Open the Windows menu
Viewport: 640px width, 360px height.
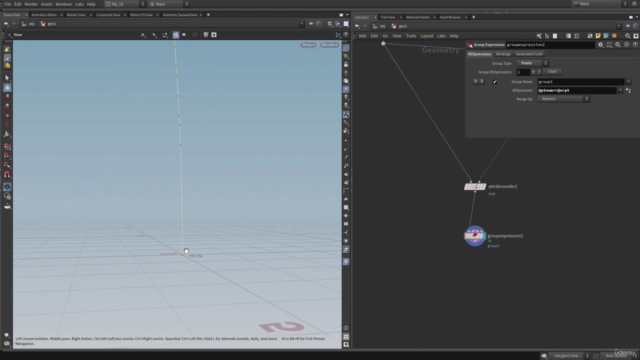tap(64, 4)
